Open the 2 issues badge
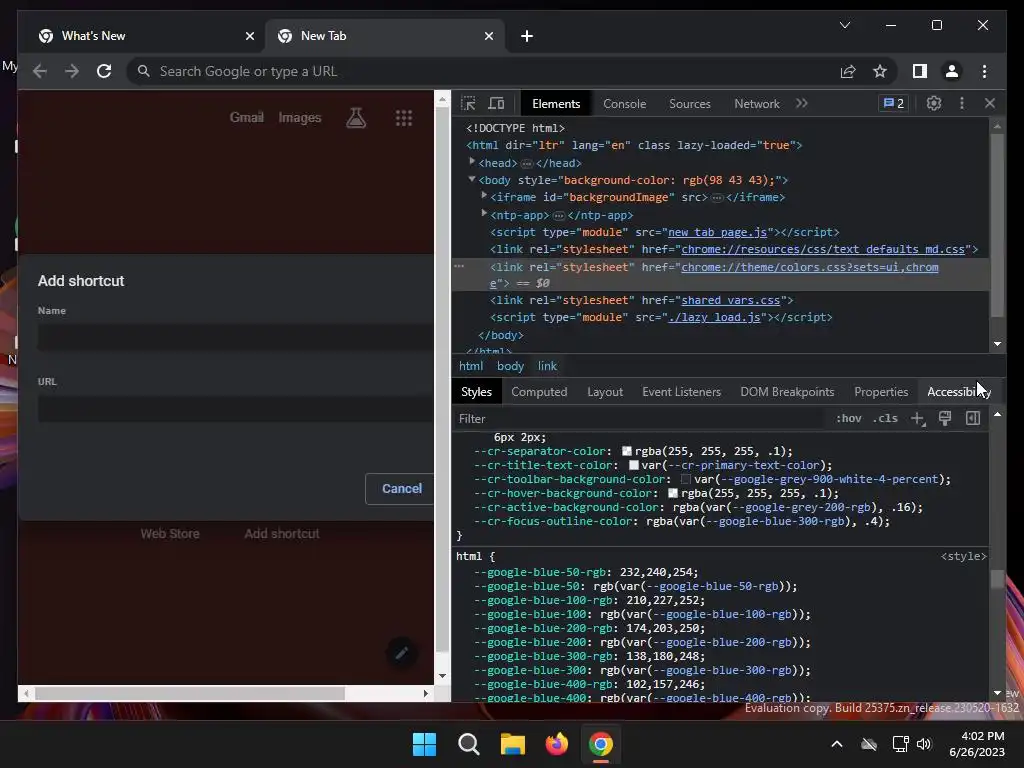1024x768 pixels. coord(893,103)
